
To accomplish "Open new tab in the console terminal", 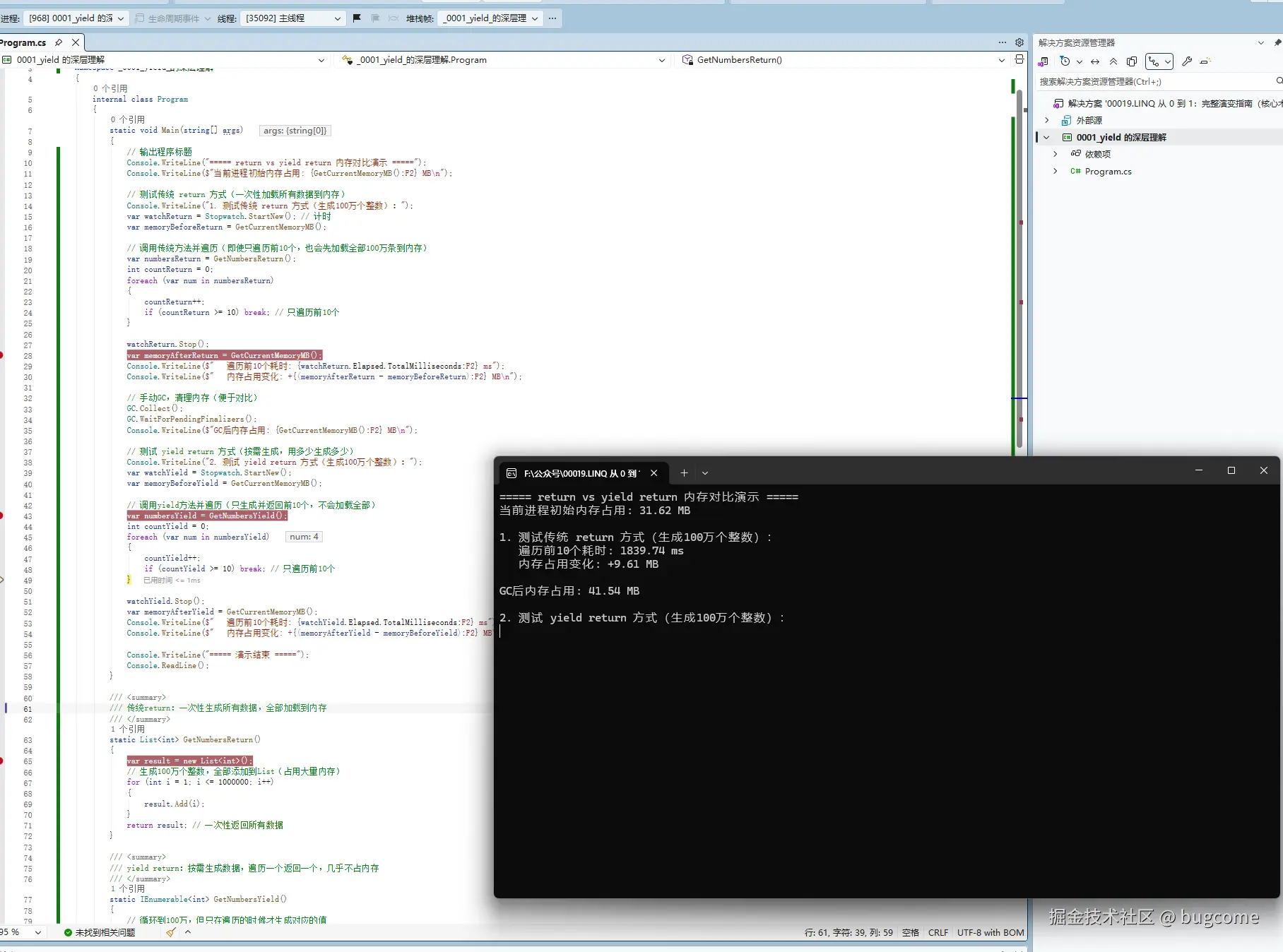I will (x=683, y=473).
